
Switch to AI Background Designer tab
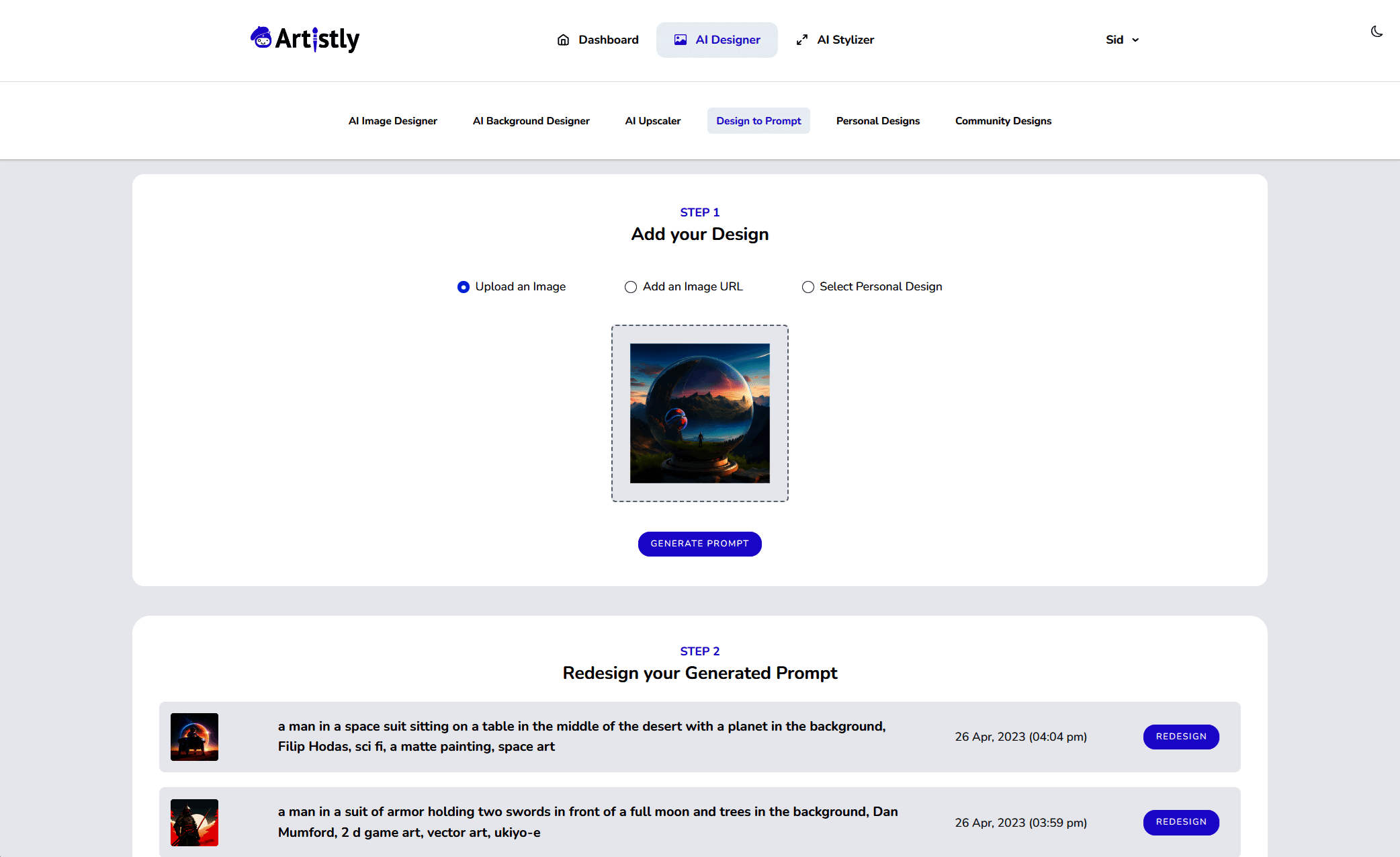[531, 121]
